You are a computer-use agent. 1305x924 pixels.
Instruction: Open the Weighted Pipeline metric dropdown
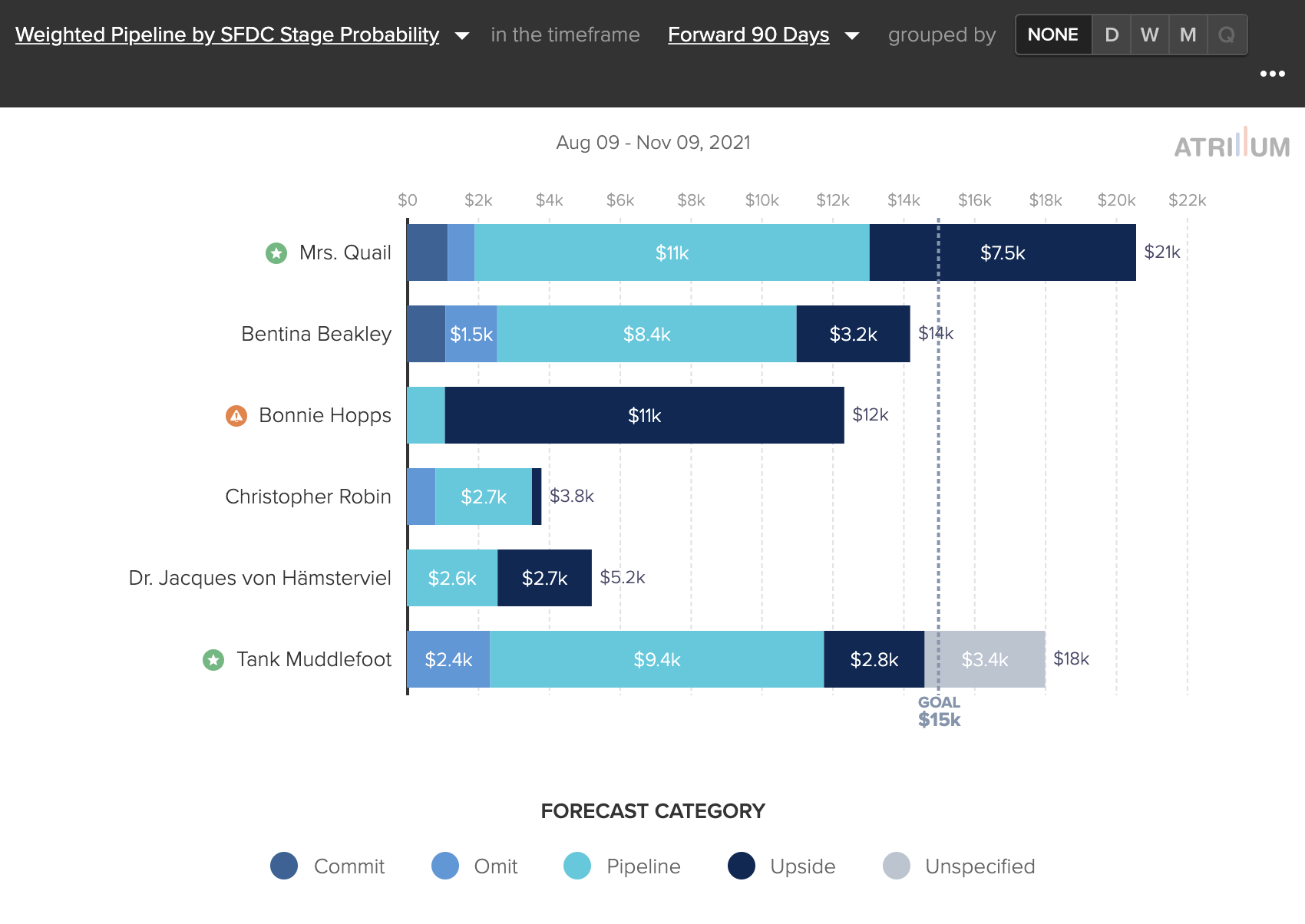227,35
